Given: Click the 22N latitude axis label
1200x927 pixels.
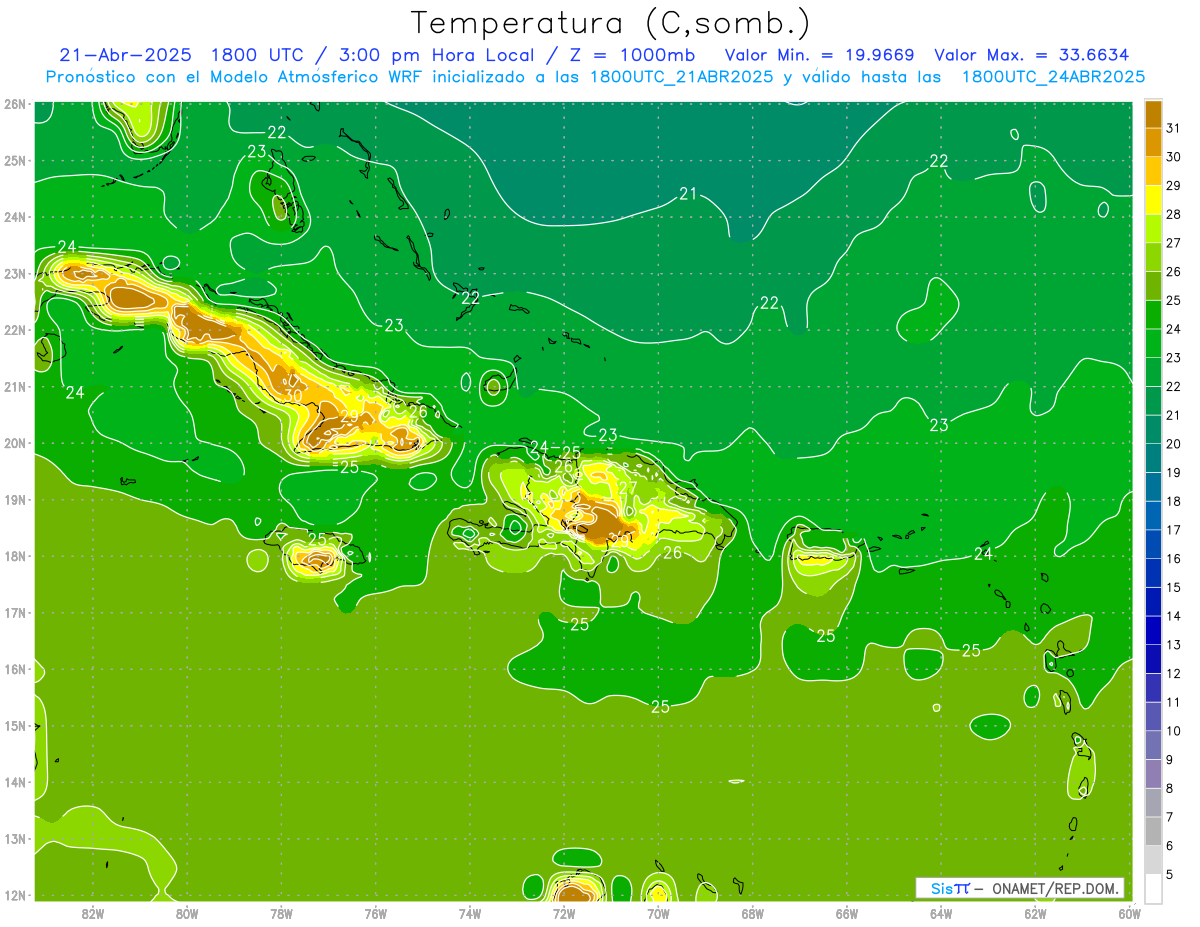Looking at the screenshot, I should (14, 330).
